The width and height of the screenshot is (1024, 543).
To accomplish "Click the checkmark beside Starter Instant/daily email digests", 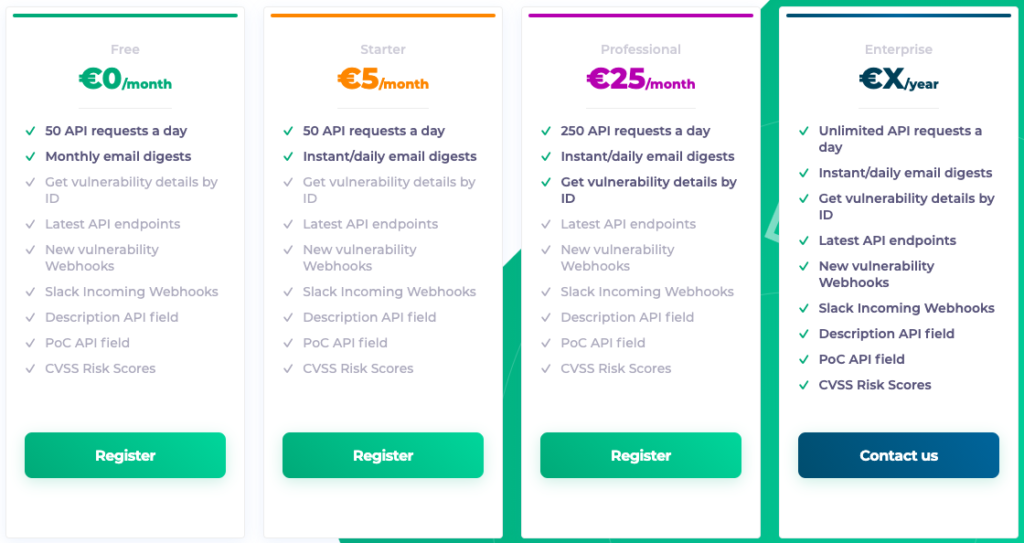I will [288, 157].
